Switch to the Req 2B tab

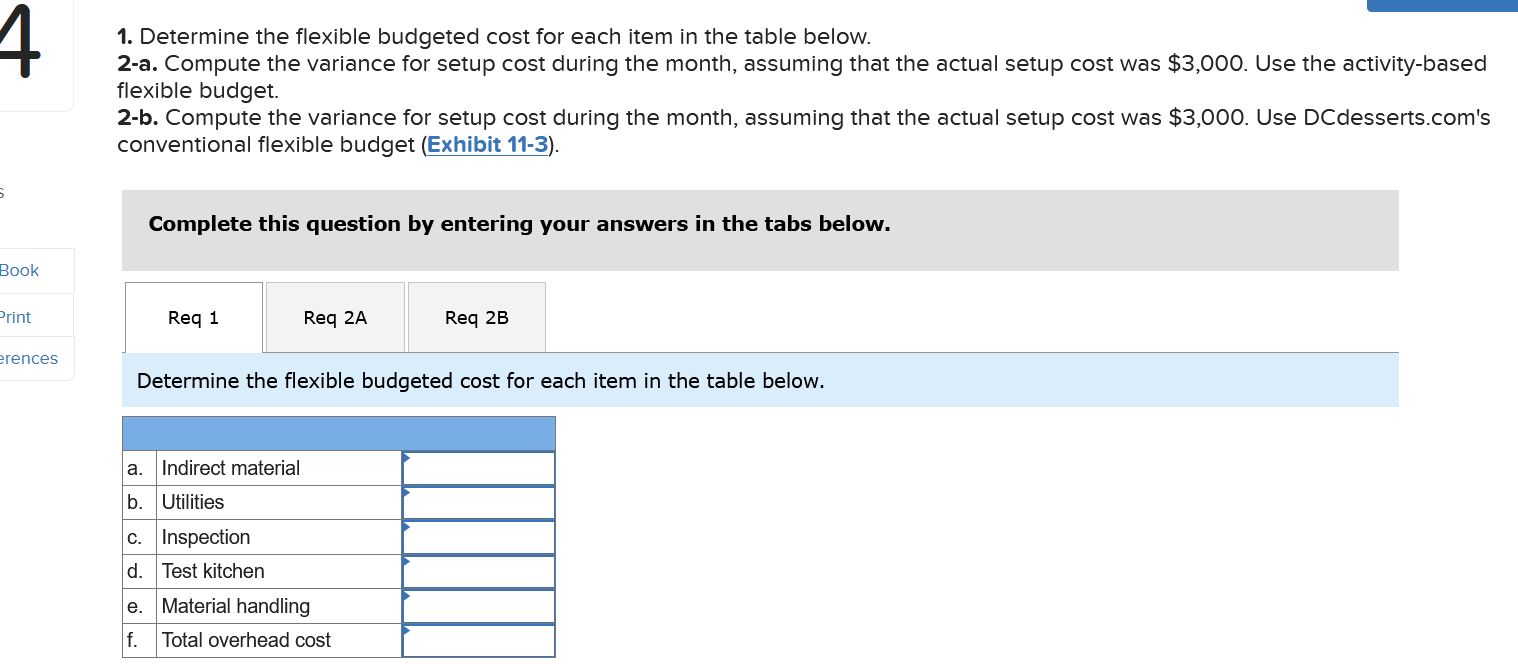476,317
